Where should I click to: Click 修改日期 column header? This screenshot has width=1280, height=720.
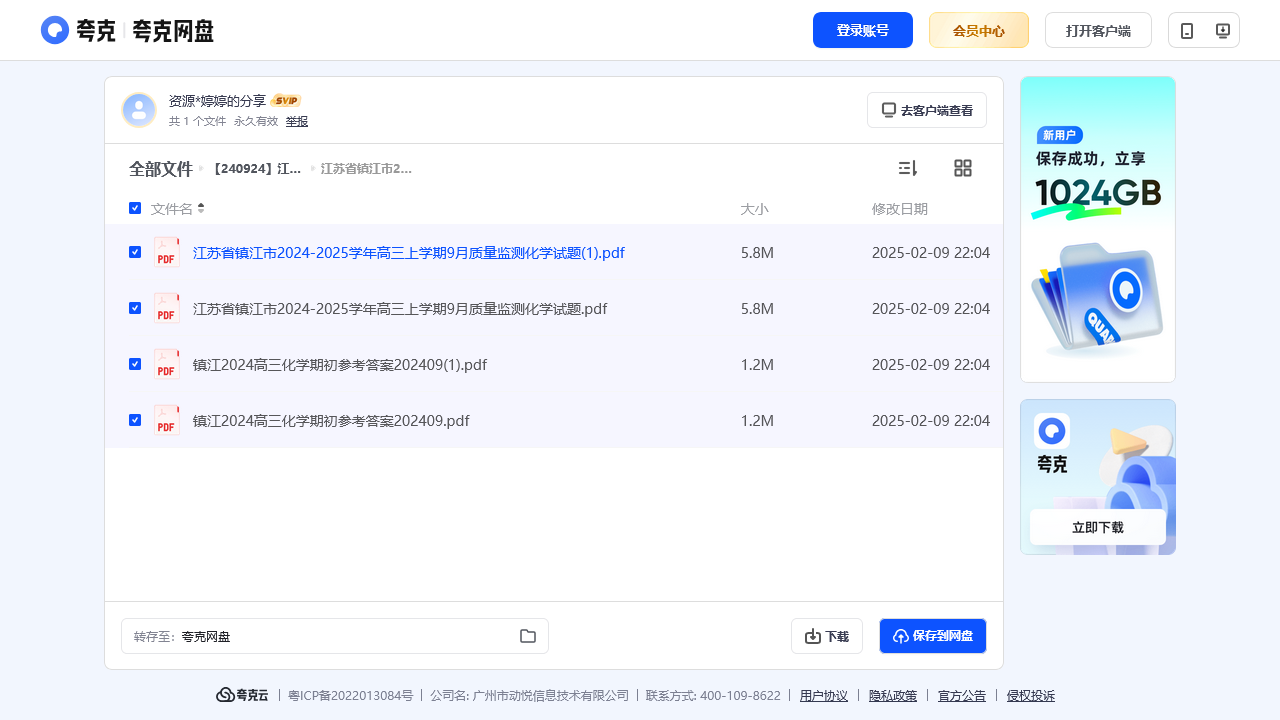[x=900, y=209]
